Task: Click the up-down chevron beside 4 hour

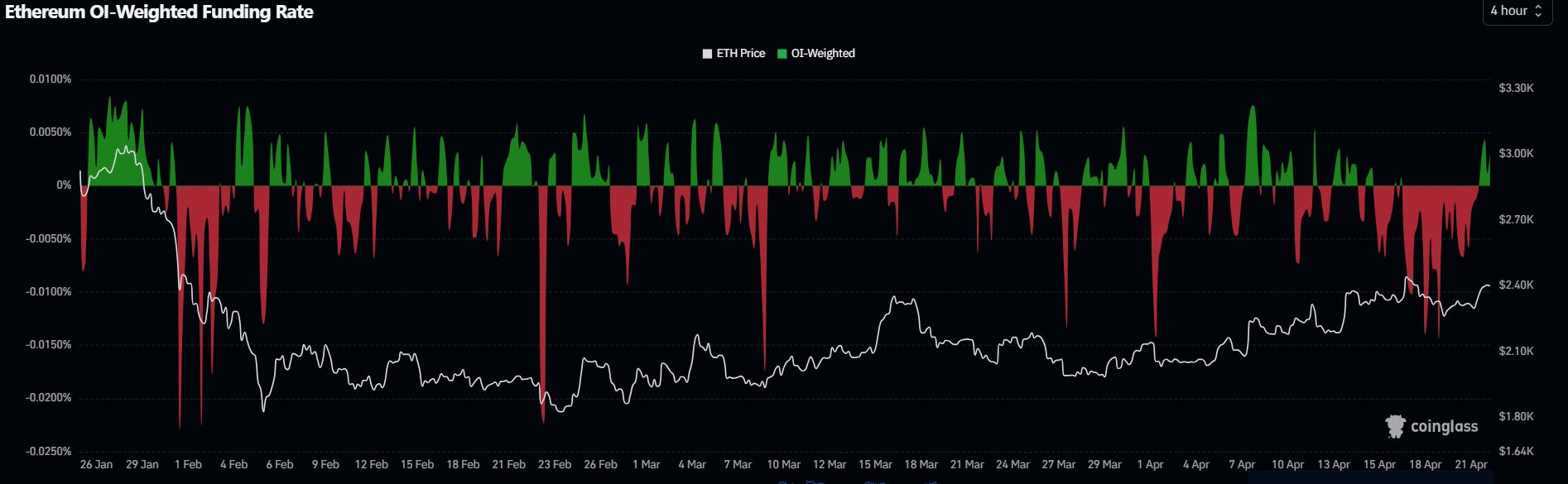Action: (x=1538, y=12)
